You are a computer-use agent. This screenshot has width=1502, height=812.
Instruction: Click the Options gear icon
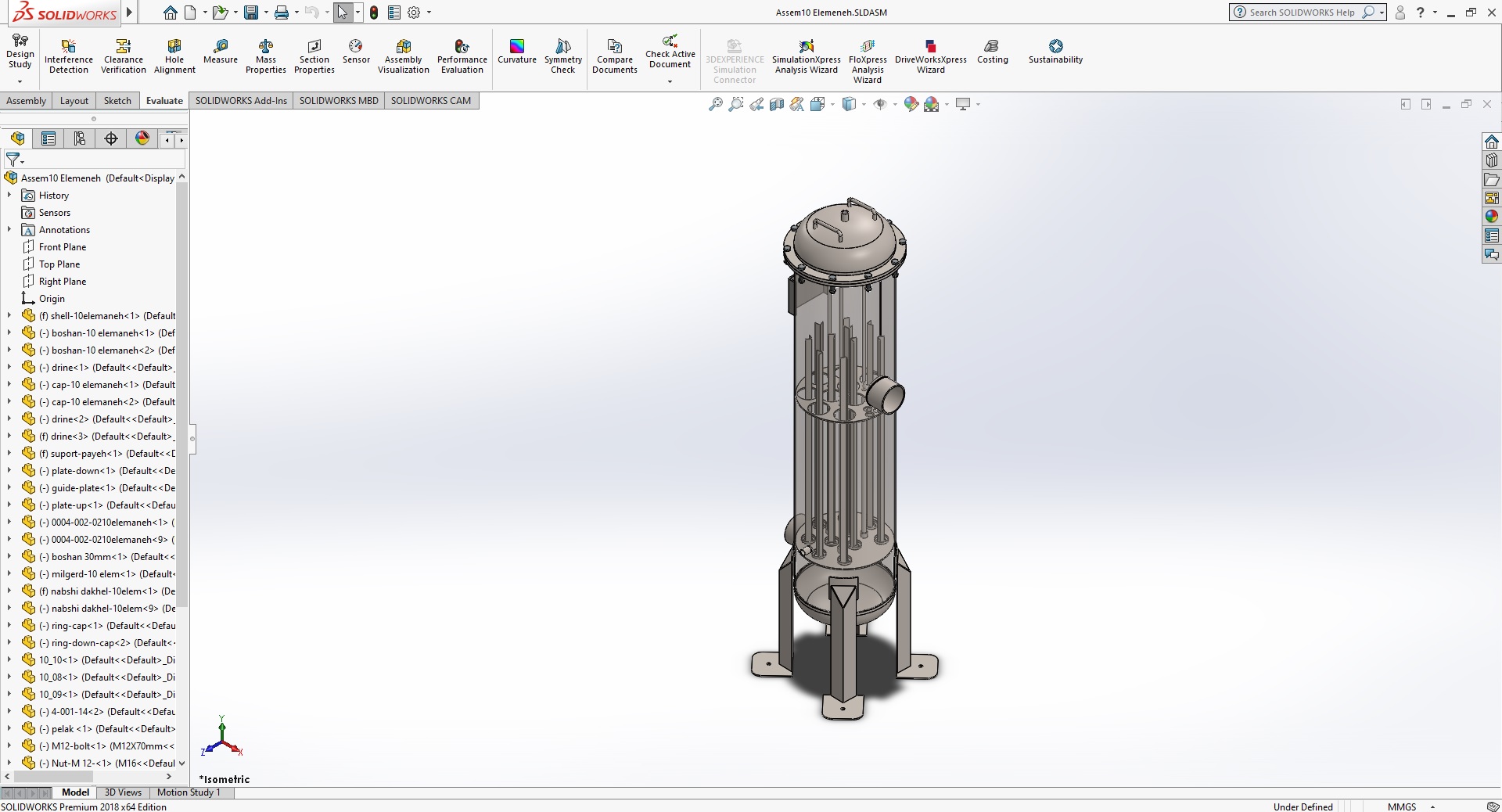click(414, 13)
